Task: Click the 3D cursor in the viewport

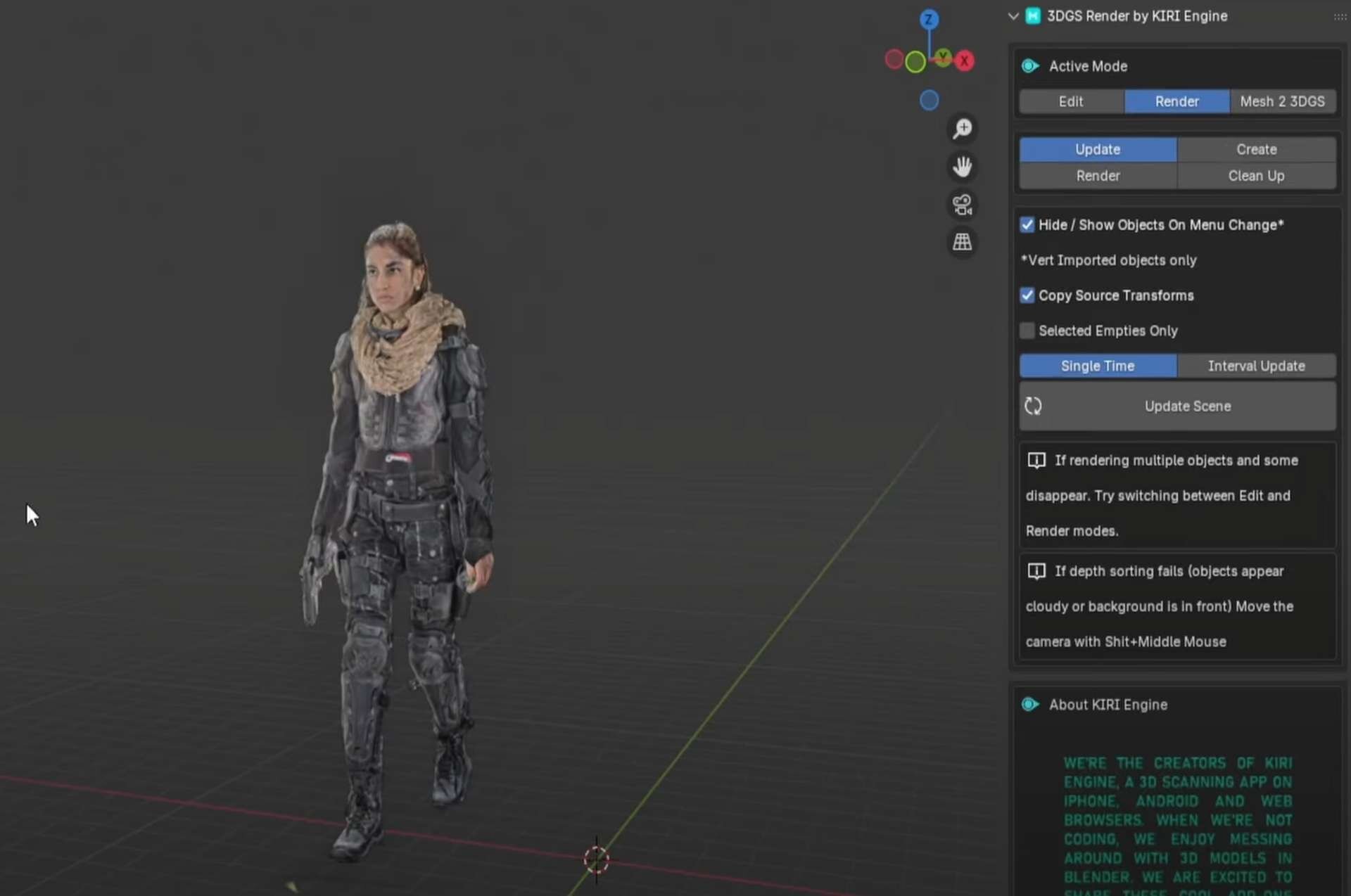Action: pos(596,859)
